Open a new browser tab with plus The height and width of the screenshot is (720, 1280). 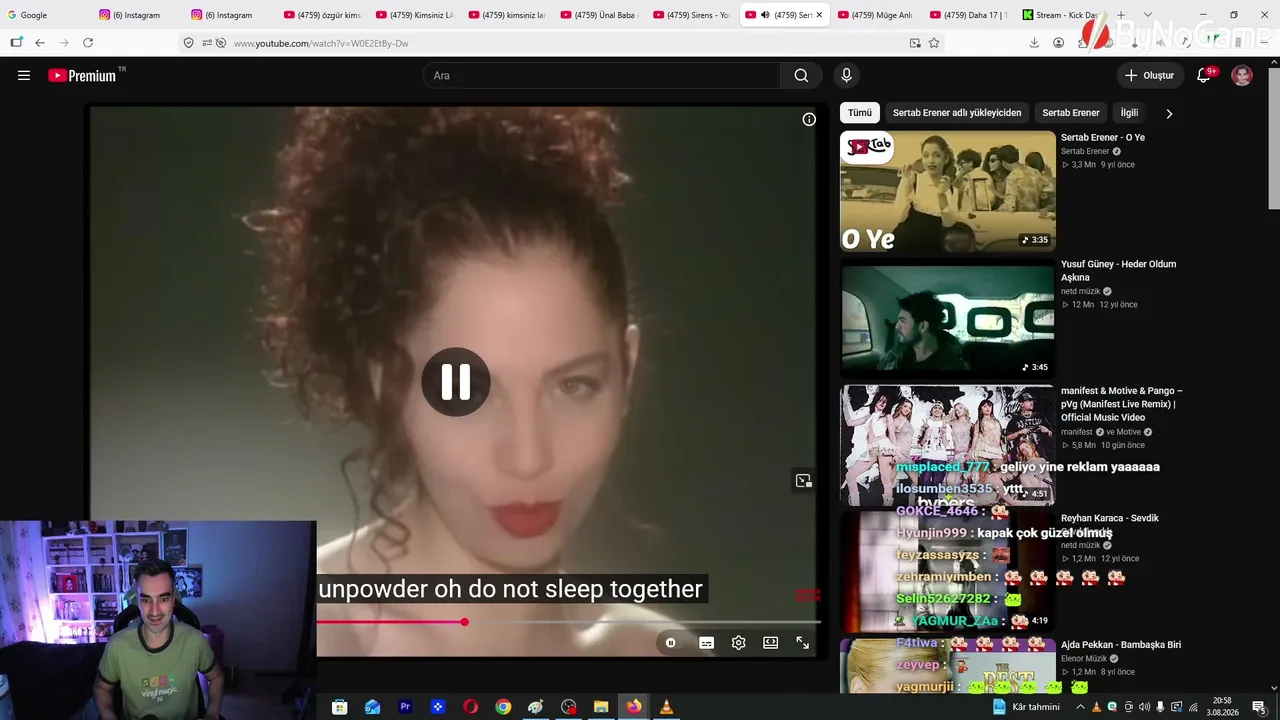pyautogui.click(x=1121, y=15)
